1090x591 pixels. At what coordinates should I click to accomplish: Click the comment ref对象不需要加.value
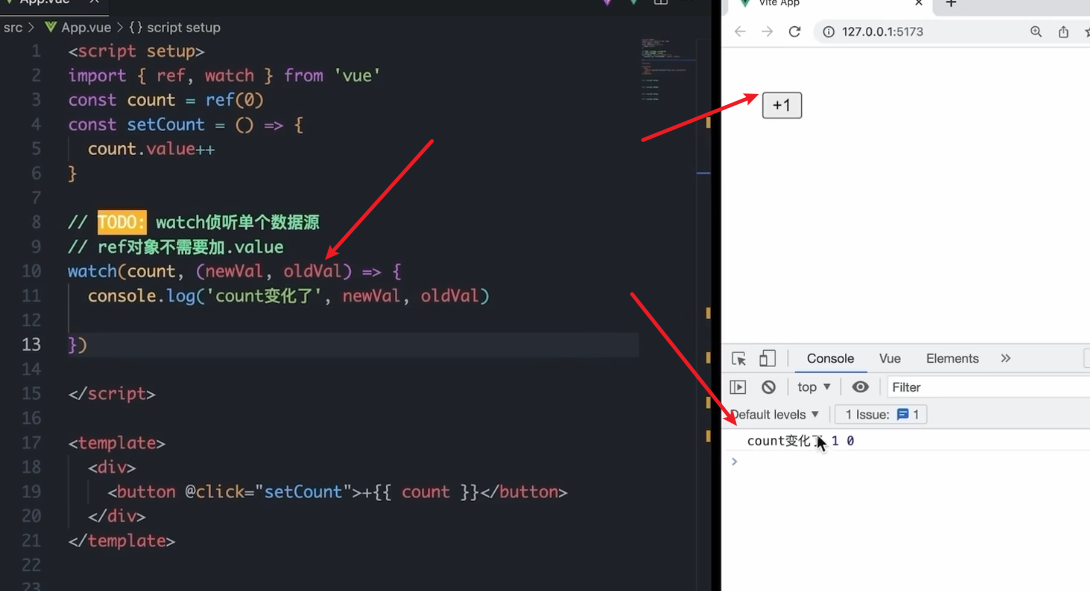[176, 248]
